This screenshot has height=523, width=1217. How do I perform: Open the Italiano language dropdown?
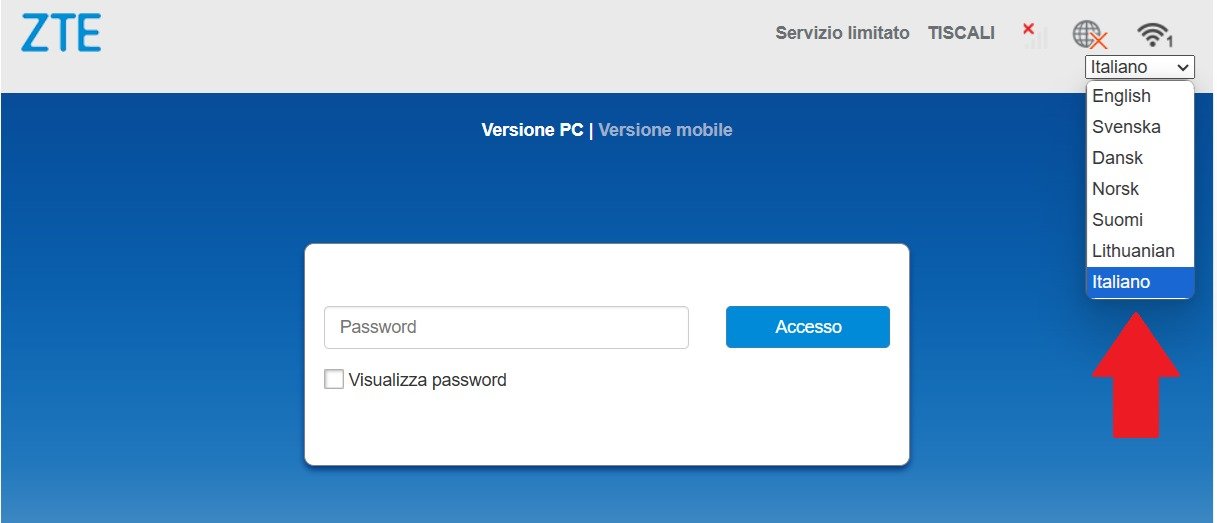[x=1139, y=67]
